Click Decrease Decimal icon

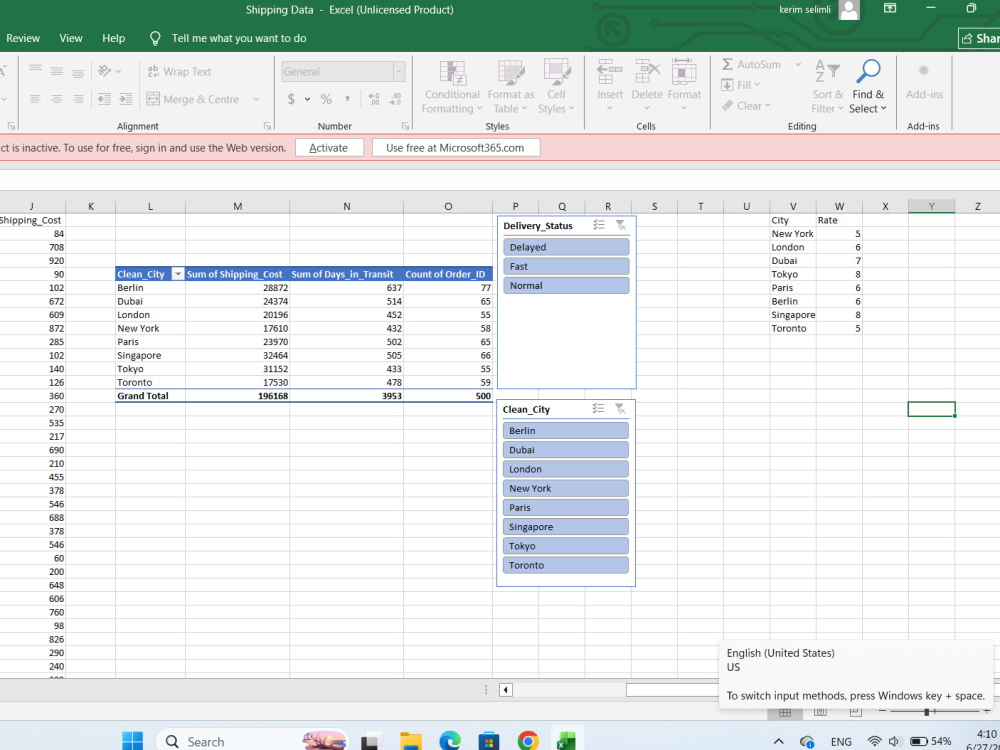click(395, 99)
